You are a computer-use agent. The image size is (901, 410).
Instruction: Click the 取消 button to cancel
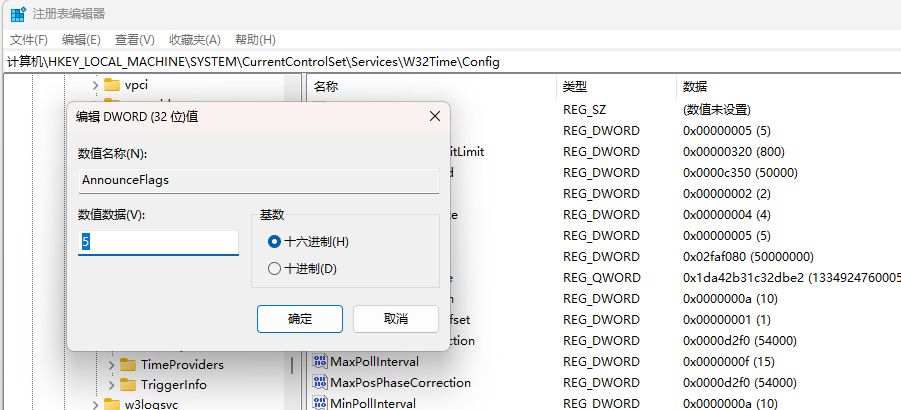[x=395, y=319]
